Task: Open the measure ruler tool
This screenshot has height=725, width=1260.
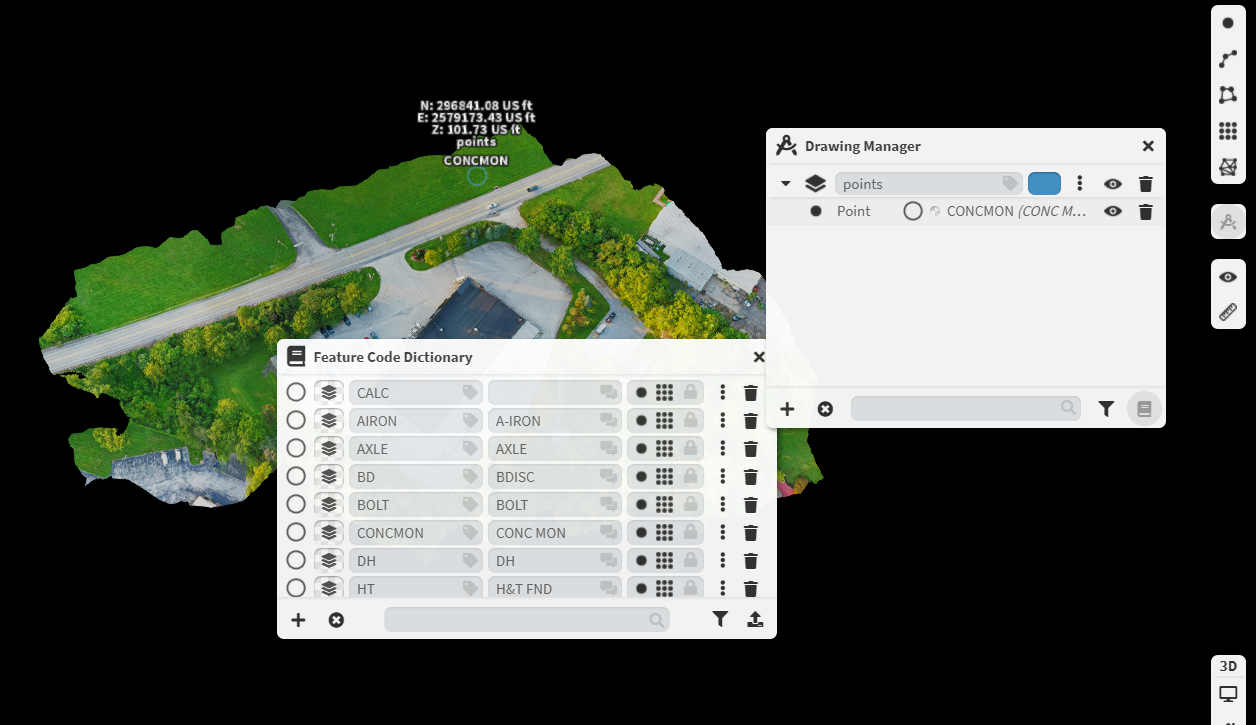Action: (x=1228, y=313)
